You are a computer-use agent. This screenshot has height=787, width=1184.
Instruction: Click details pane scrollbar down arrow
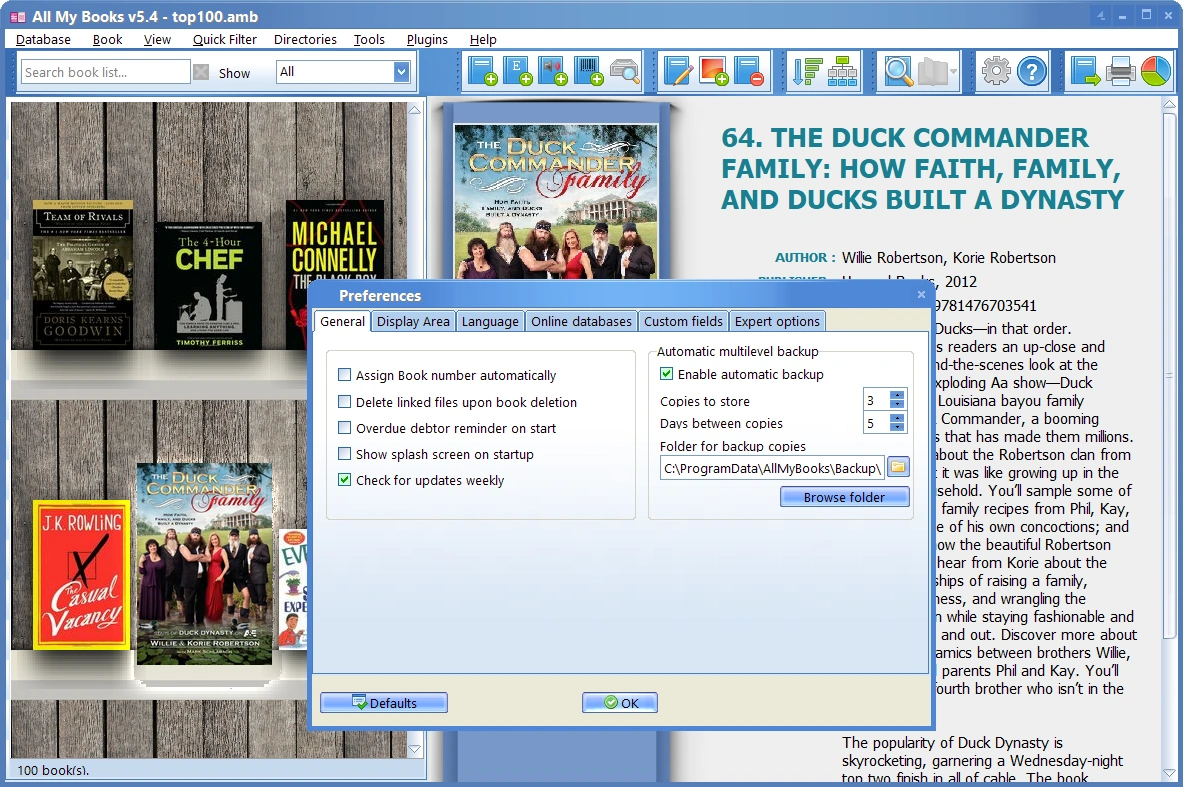(1170, 773)
